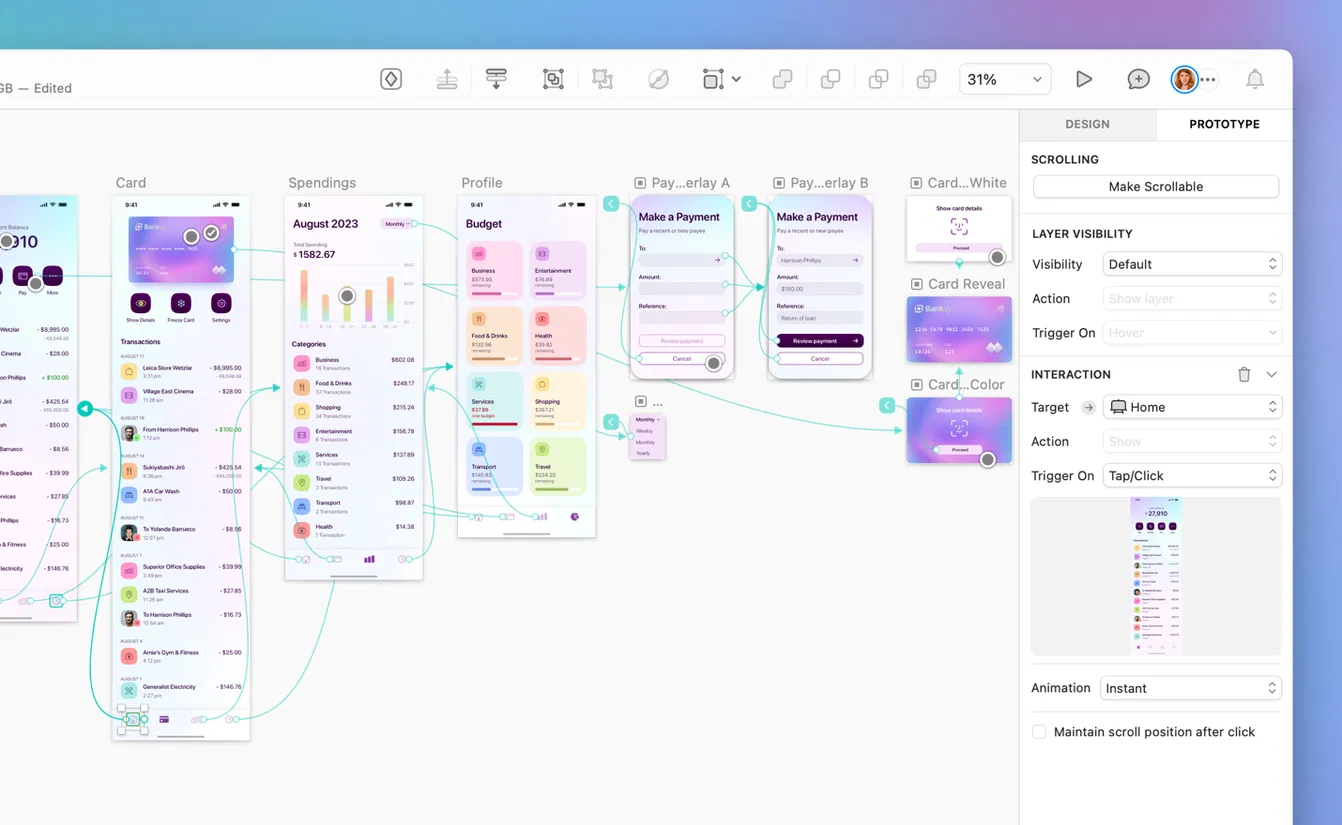Select the Subtract boolean icon in toolbar
Screen dimensions: 1342x825
click(830, 79)
